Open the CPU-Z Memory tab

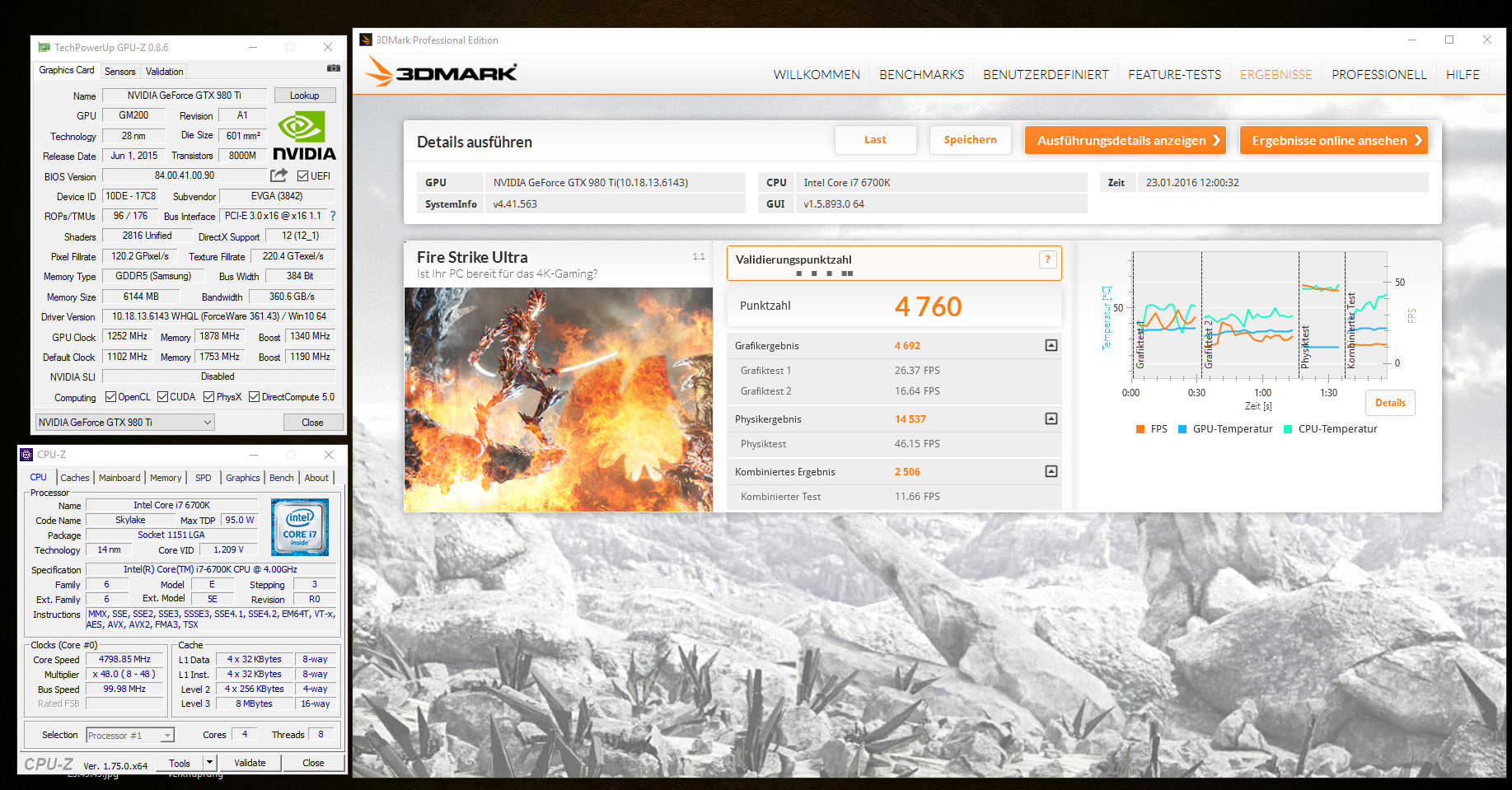pyautogui.click(x=166, y=478)
